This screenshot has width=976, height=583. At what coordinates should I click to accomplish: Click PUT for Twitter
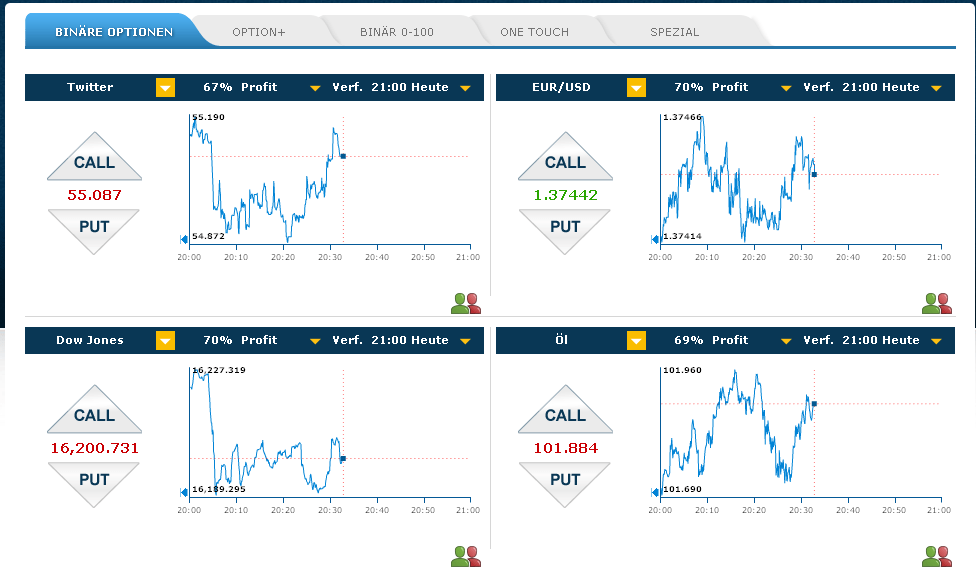pyautogui.click(x=94, y=229)
